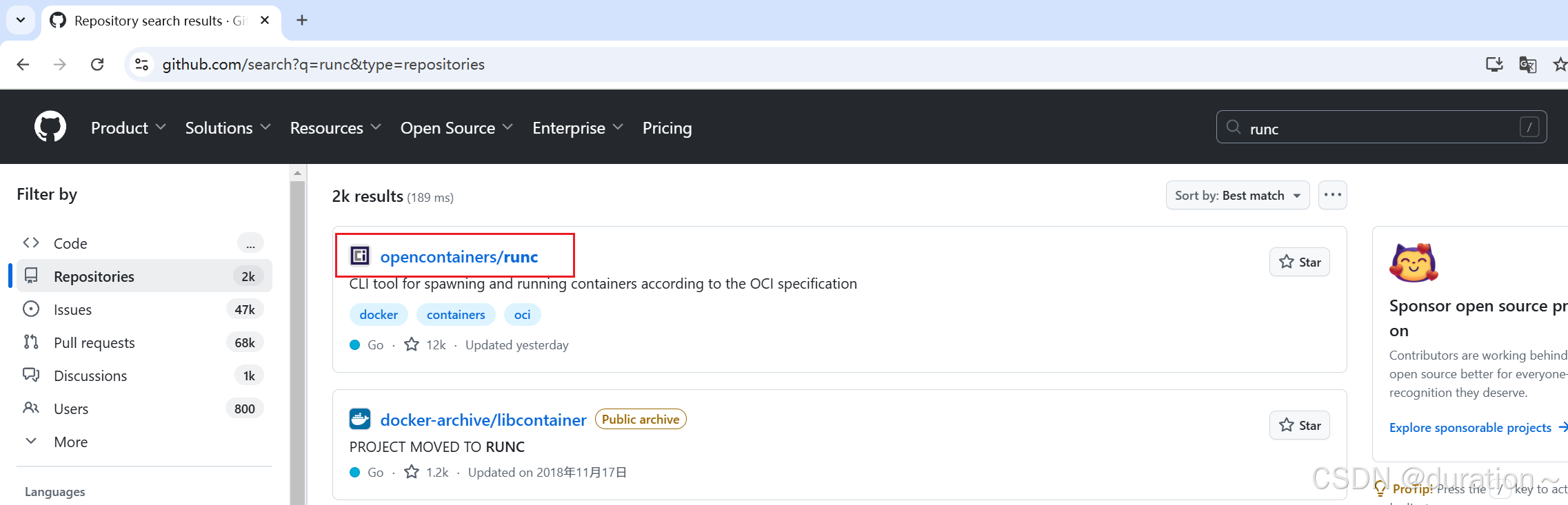
Task: Click the GitHub search field containing runc
Action: (1381, 127)
